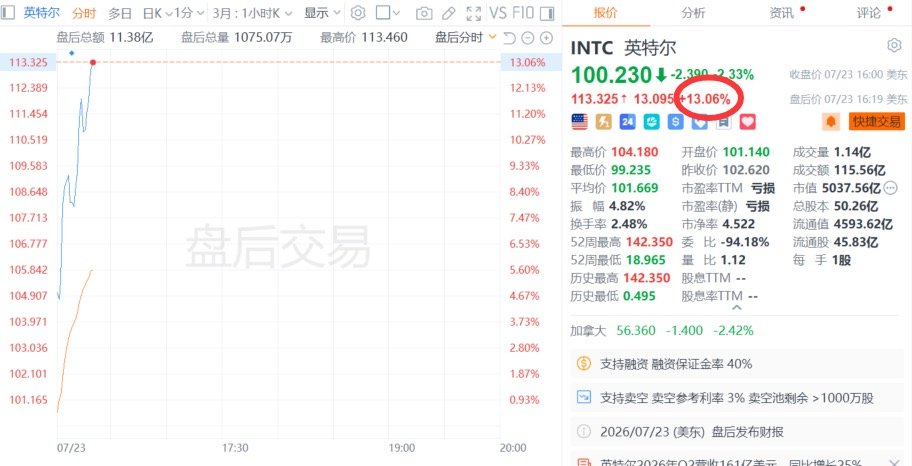Zoom out chart with minus icon

[528, 38]
